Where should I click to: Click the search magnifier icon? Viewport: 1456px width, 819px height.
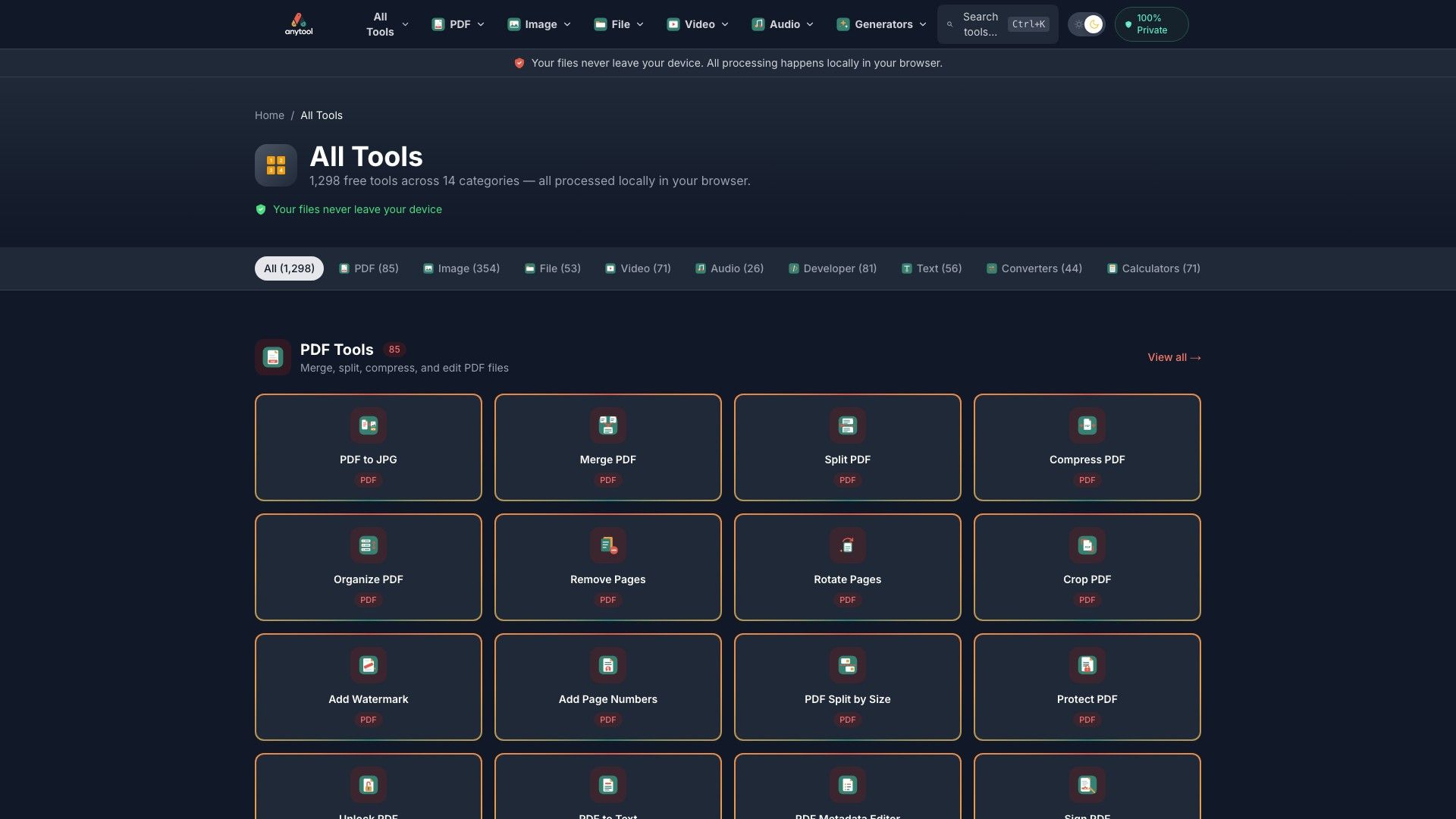point(949,24)
